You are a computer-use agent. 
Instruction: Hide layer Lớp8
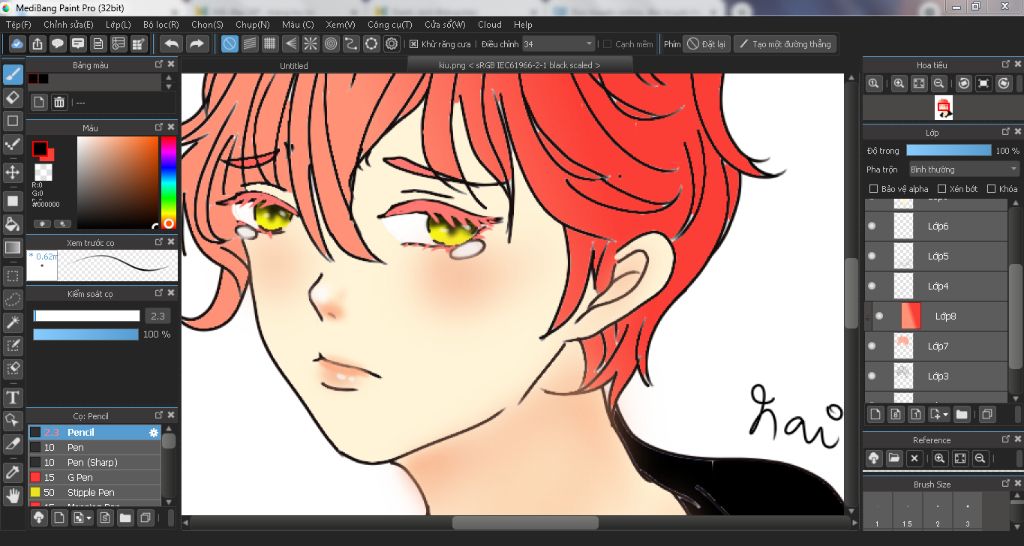pyautogui.click(x=879, y=316)
